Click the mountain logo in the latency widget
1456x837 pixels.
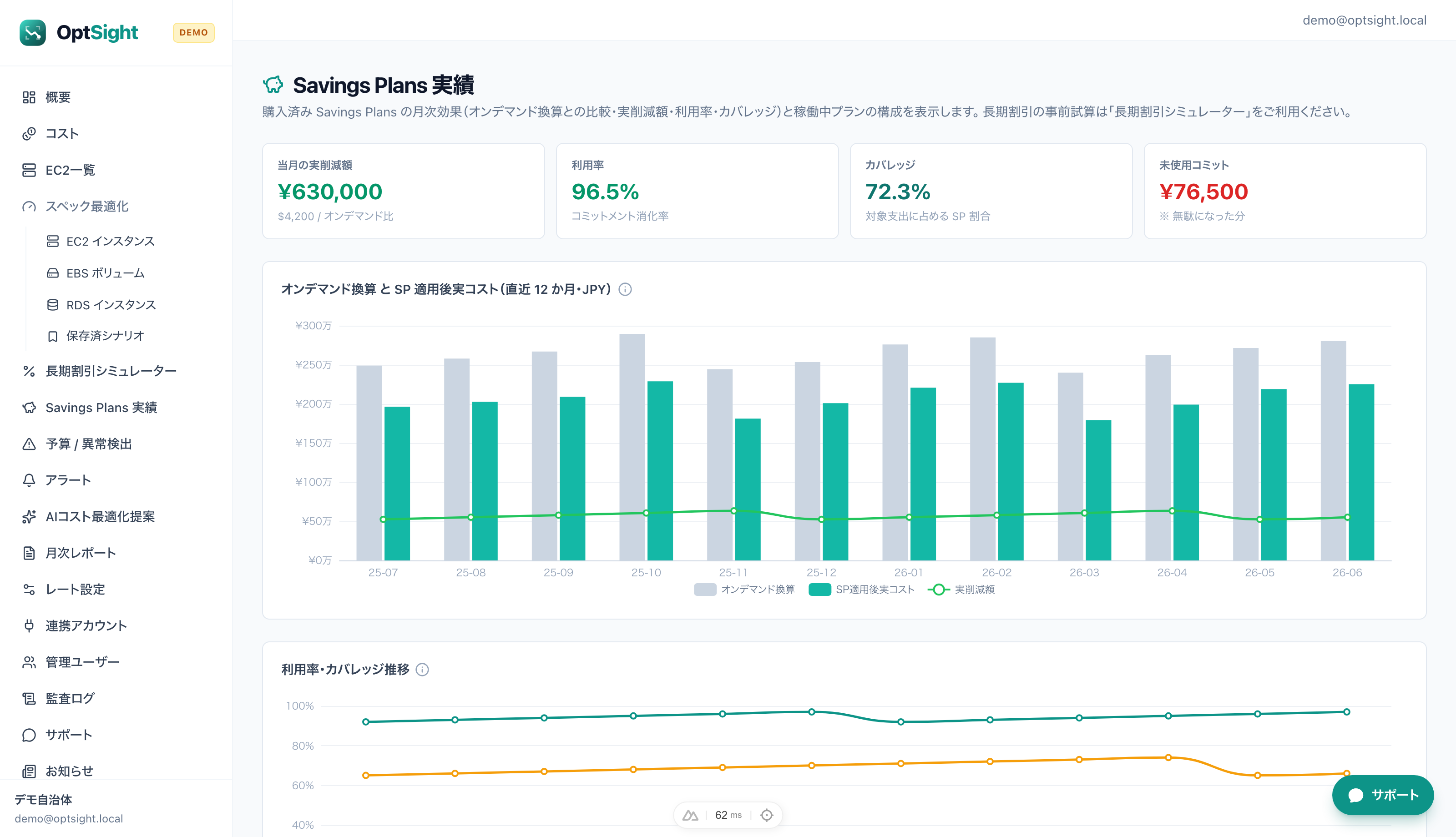pyautogui.click(x=690, y=815)
